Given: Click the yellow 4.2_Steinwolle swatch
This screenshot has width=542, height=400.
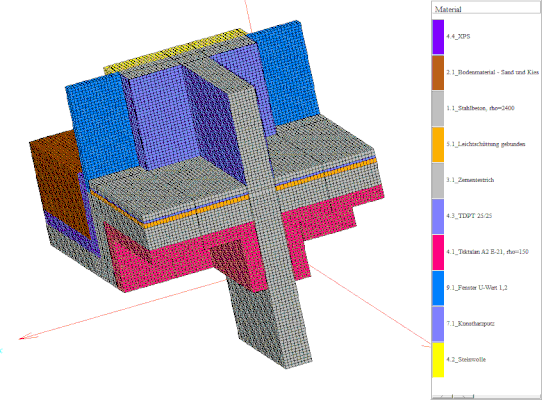Looking at the screenshot, I should [438, 360].
